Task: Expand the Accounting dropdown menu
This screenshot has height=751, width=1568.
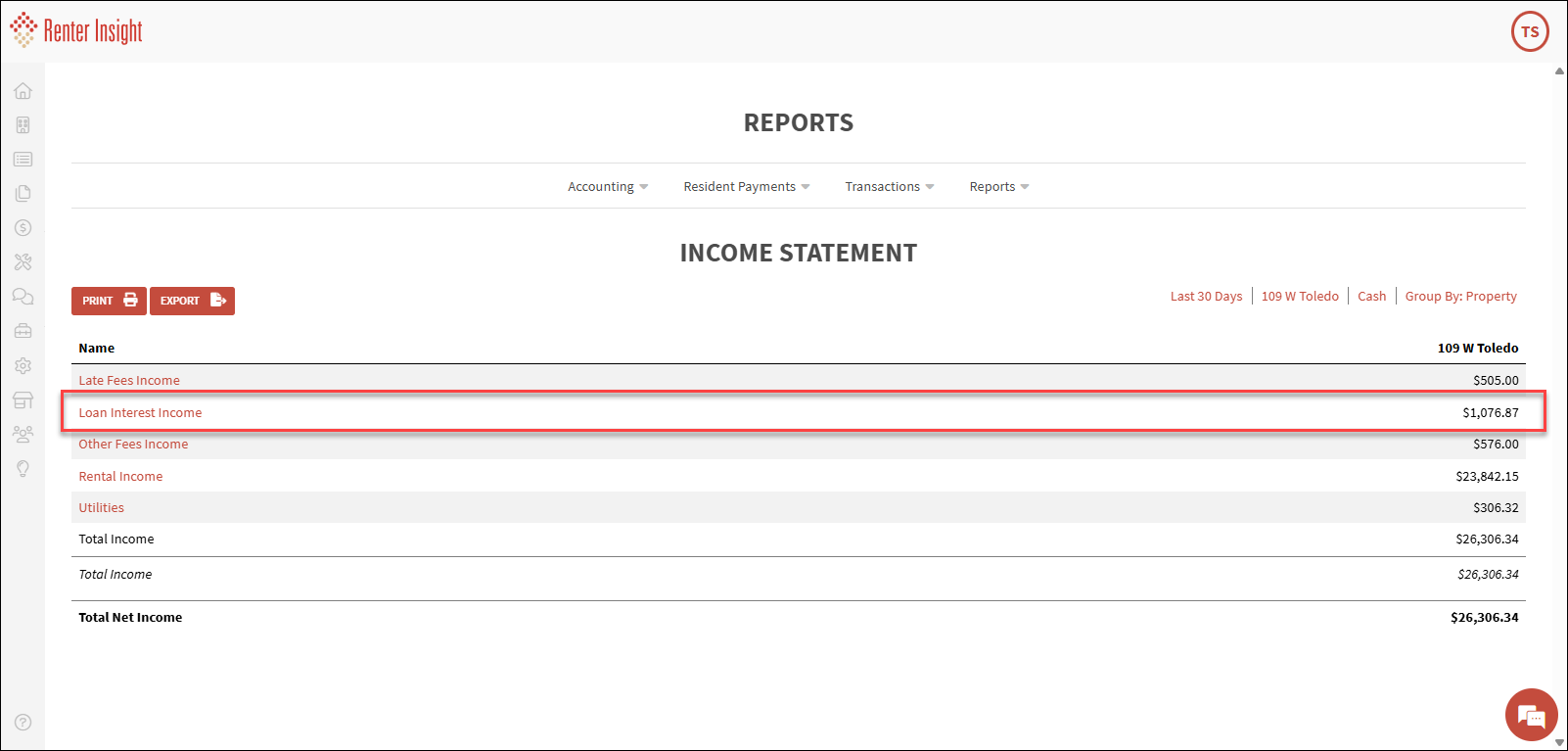Action: click(x=607, y=187)
